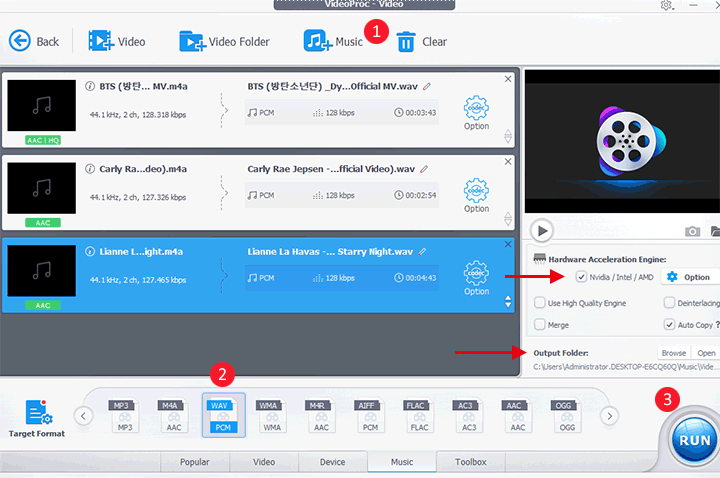Remove Lianne La Havas track from list
The height and width of the screenshot is (478, 720).
pyautogui.click(x=508, y=244)
